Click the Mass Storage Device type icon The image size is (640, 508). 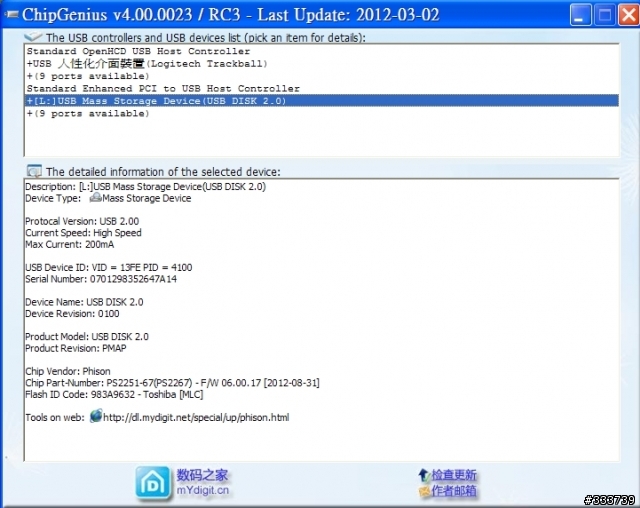click(95, 198)
